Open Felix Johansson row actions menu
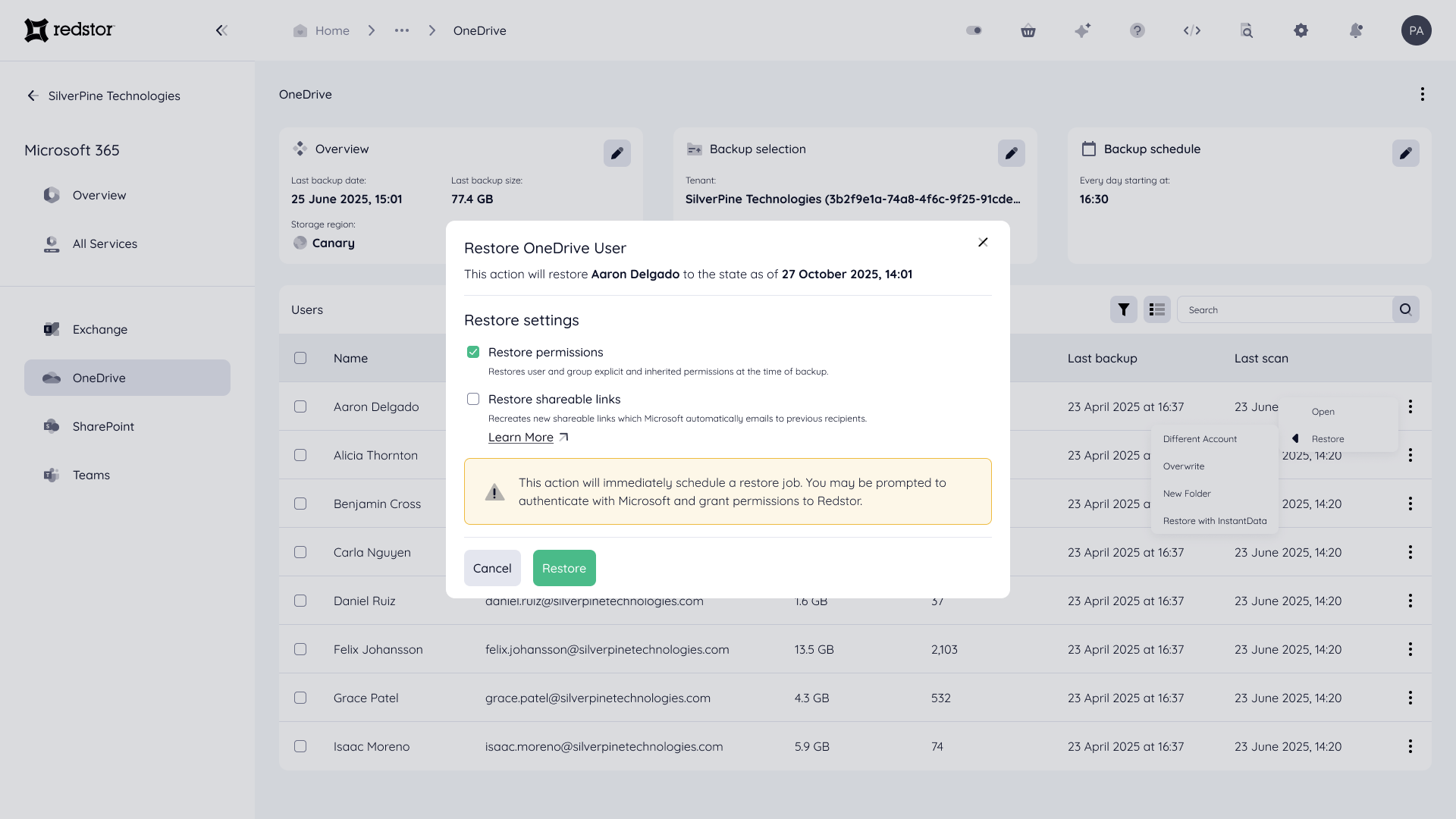This screenshot has height=819, width=1456. (1410, 649)
